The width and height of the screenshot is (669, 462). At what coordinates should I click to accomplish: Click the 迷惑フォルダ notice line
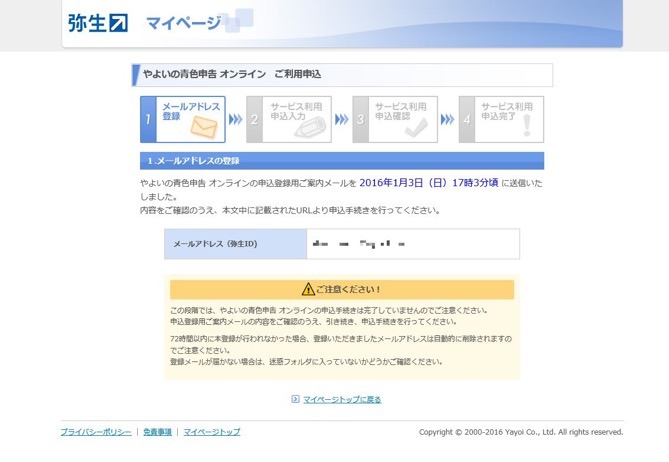[x=306, y=362]
